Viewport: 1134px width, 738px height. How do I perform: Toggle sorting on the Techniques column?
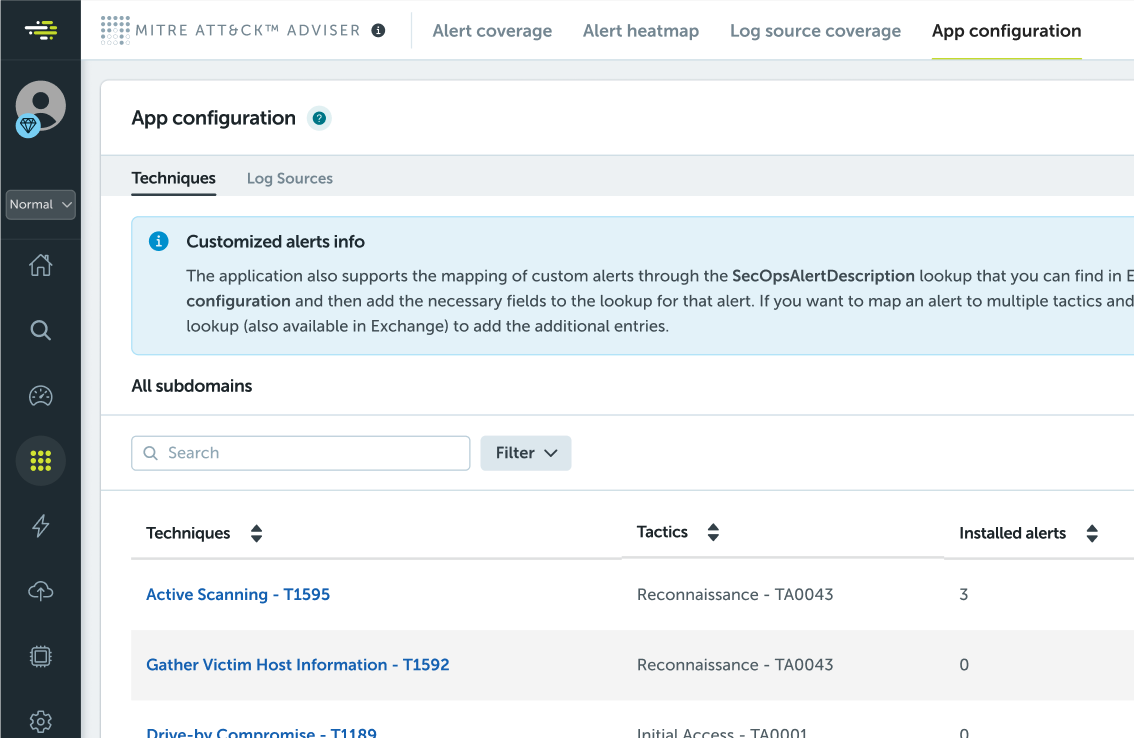click(x=256, y=533)
